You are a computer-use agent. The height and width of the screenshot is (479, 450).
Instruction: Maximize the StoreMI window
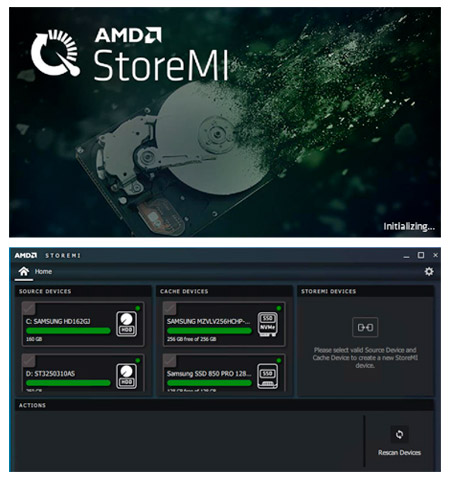pos(421,255)
